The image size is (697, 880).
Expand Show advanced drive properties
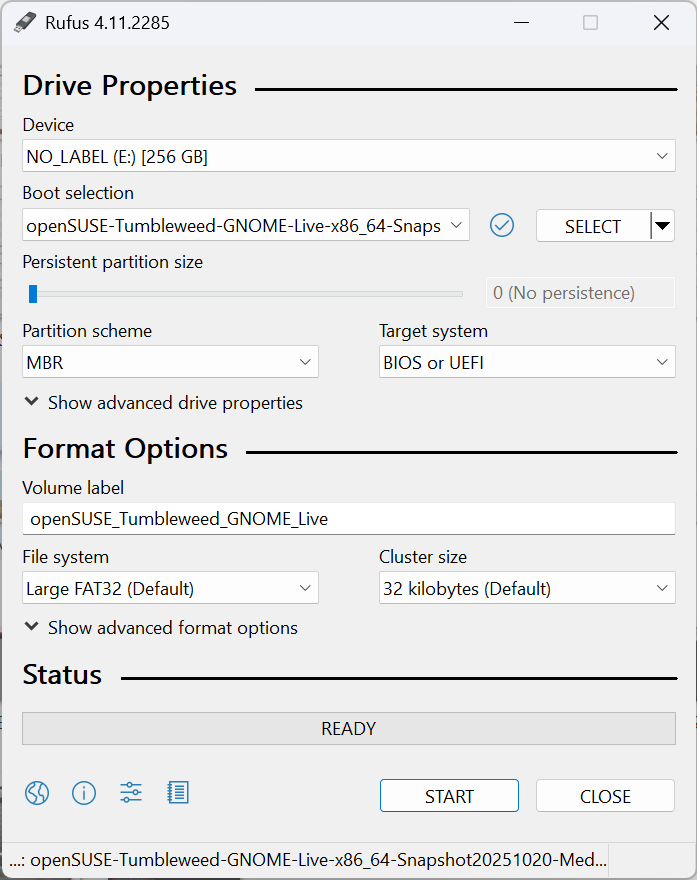point(163,403)
